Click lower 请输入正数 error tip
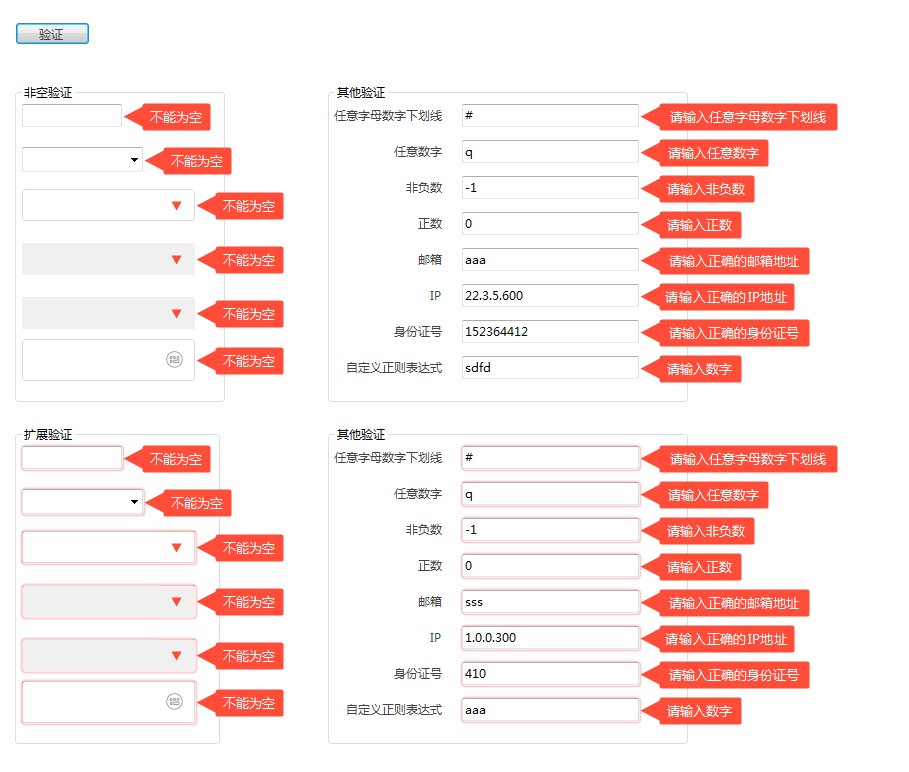The image size is (909, 772). (692, 567)
